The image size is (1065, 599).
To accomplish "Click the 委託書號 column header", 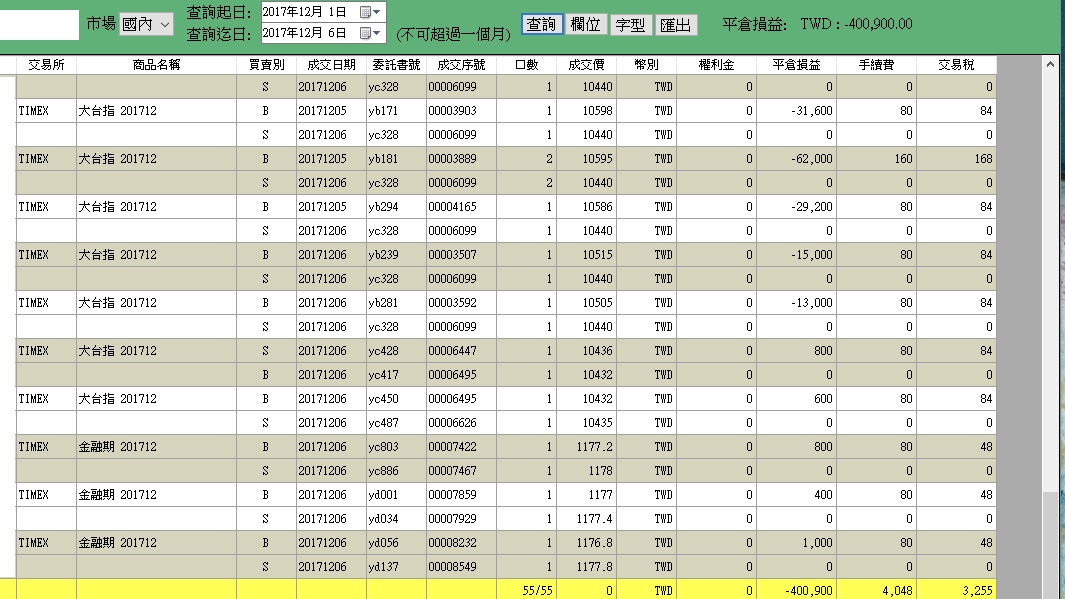I will [396, 65].
